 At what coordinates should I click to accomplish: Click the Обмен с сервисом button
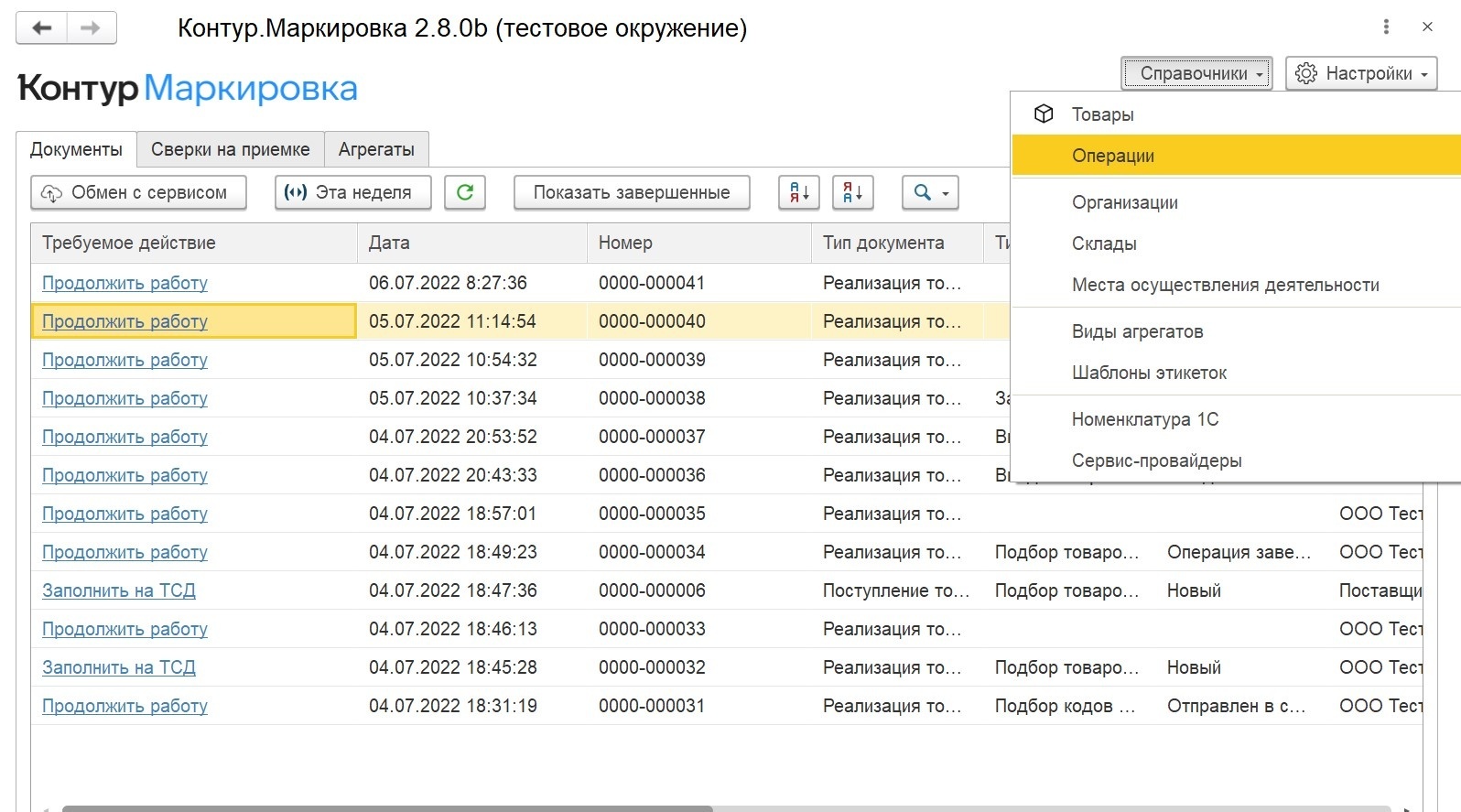[139, 192]
